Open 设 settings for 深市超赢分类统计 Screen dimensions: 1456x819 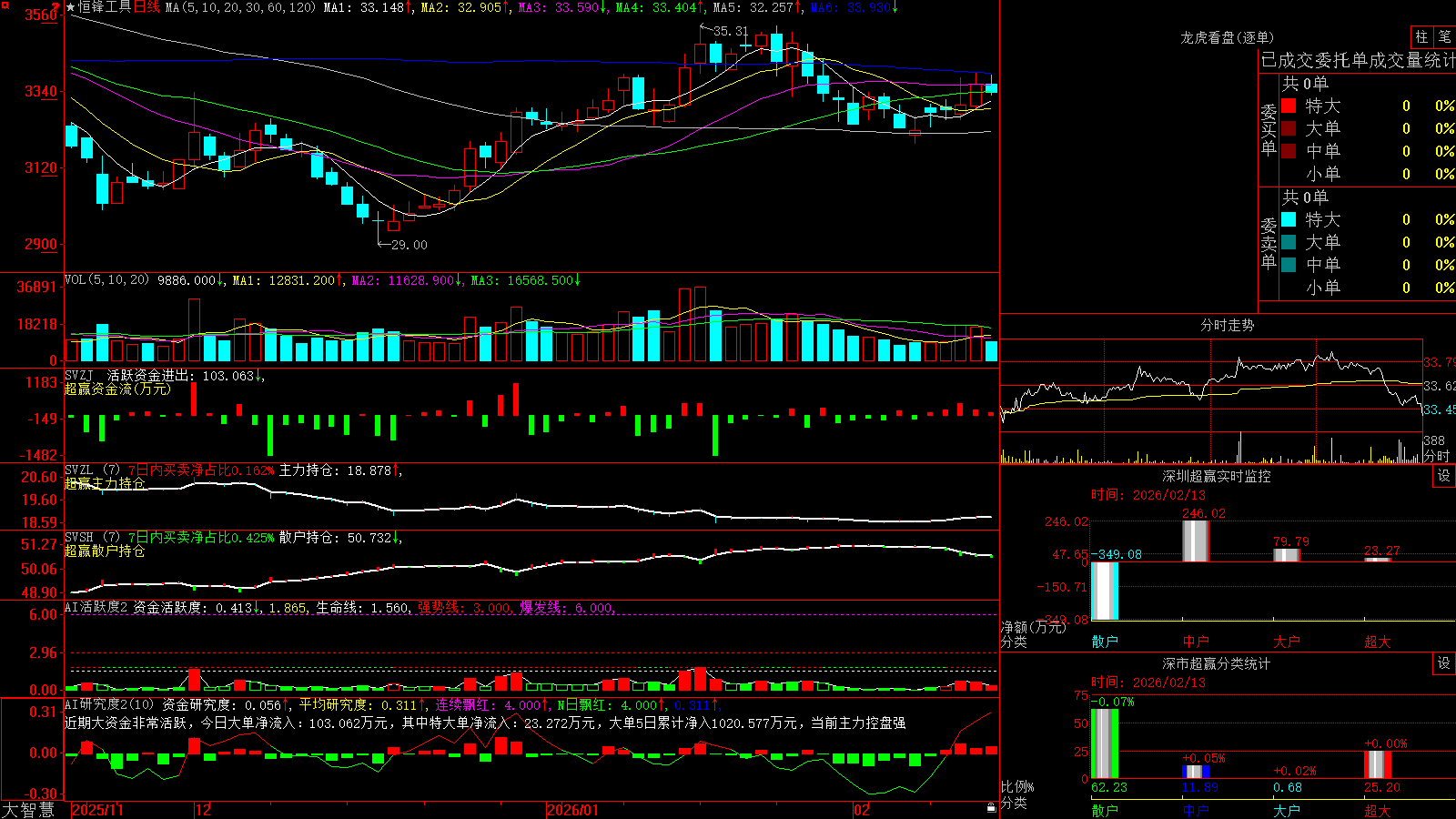point(1444,663)
